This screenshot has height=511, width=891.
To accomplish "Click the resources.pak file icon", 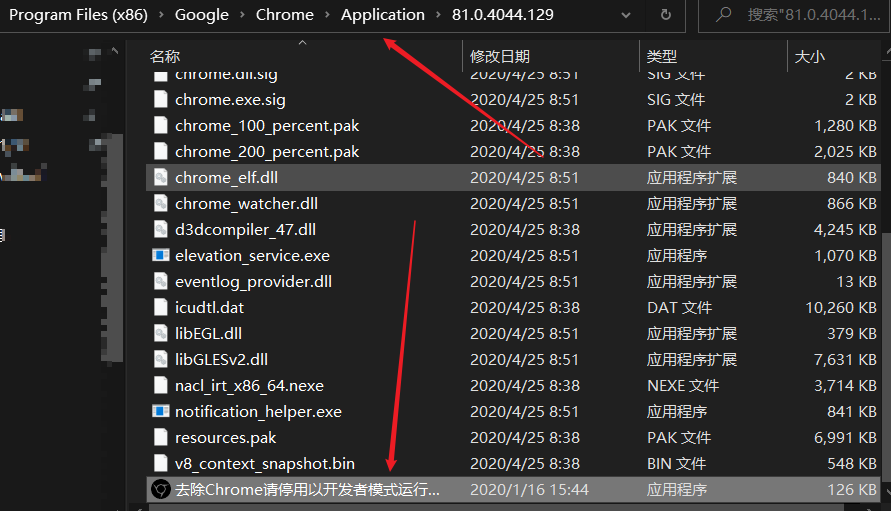I will (x=160, y=437).
